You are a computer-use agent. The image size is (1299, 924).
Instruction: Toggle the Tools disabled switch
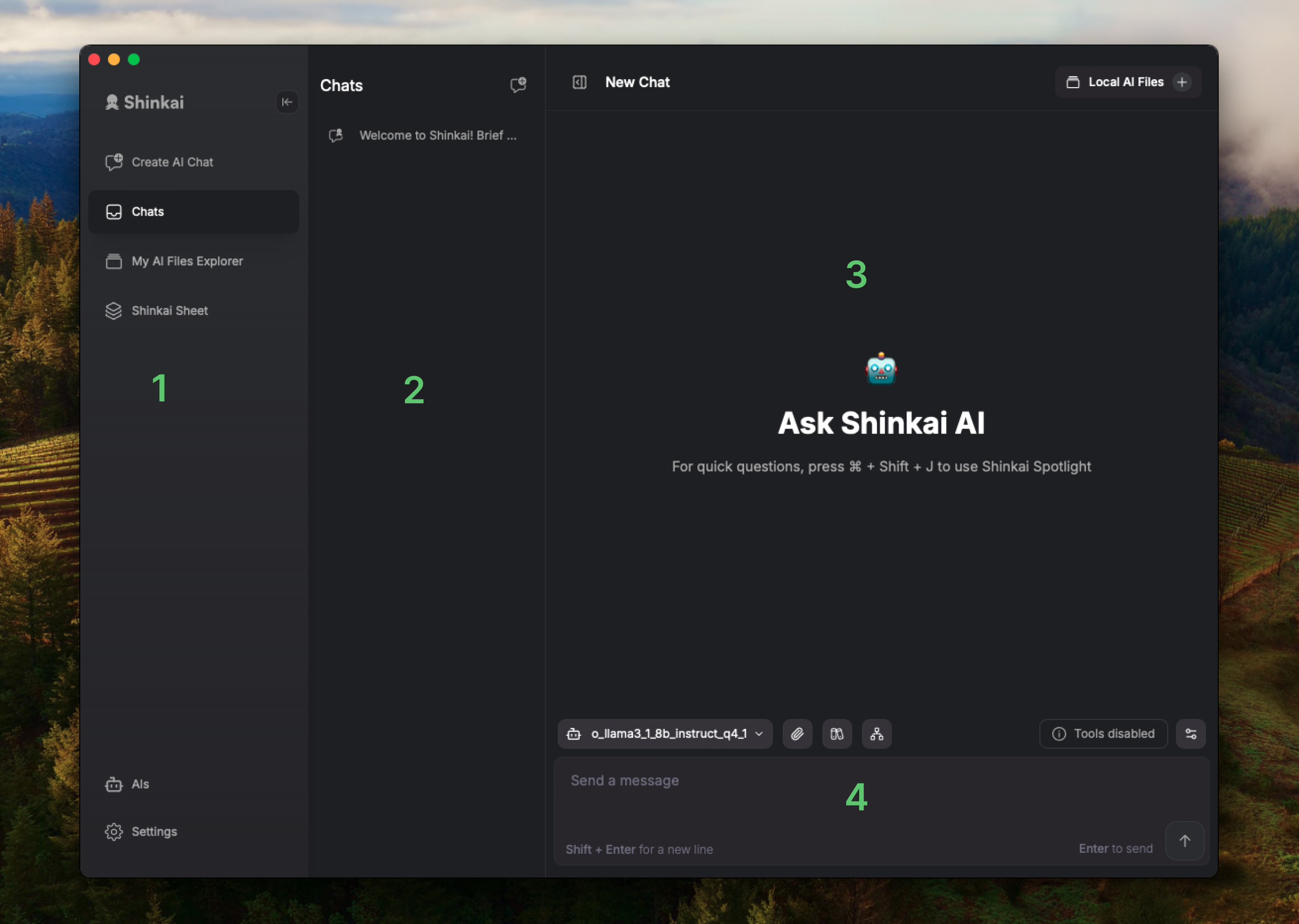(x=1103, y=734)
